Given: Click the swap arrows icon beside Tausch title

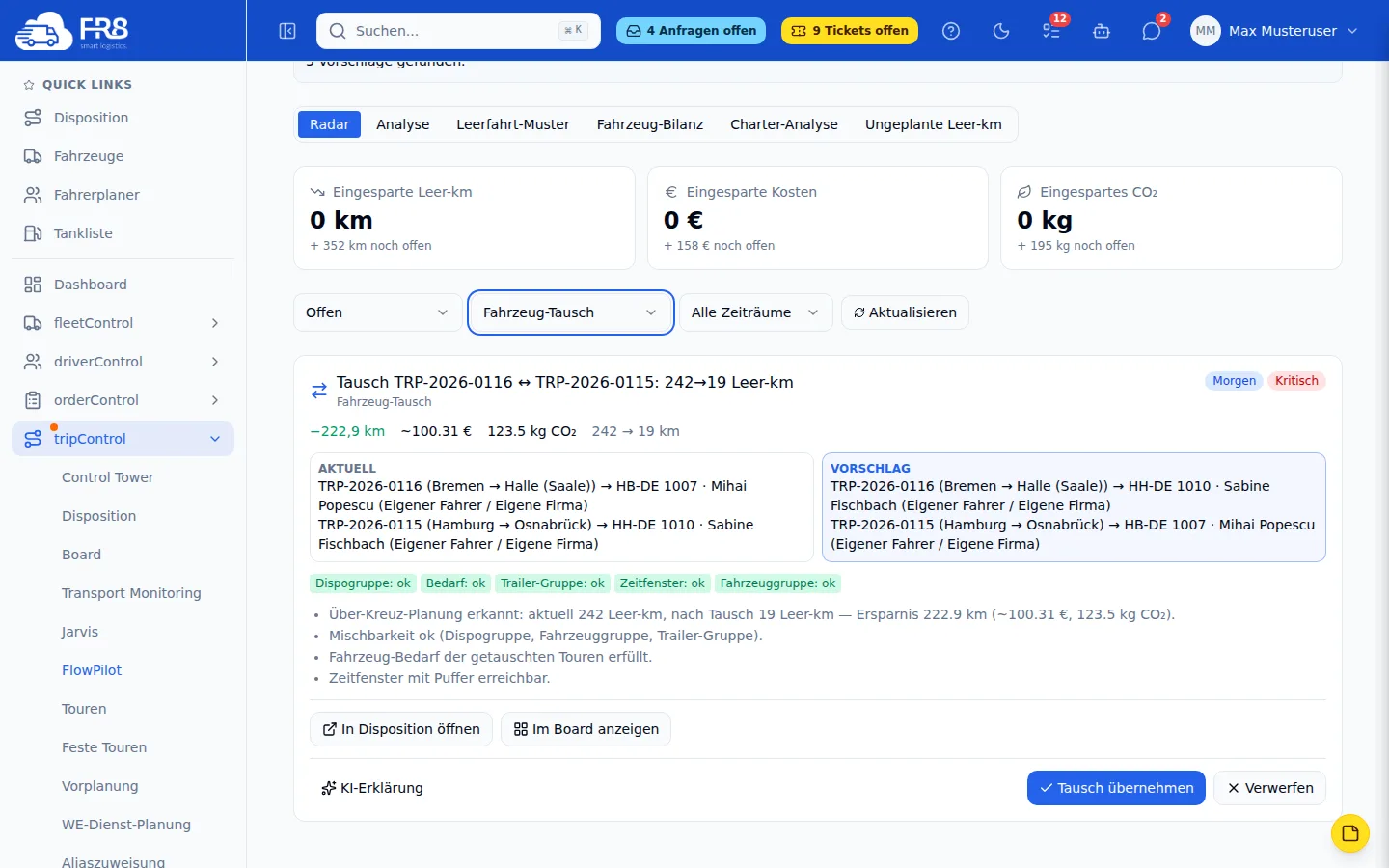Looking at the screenshot, I should tap(319, 391).
